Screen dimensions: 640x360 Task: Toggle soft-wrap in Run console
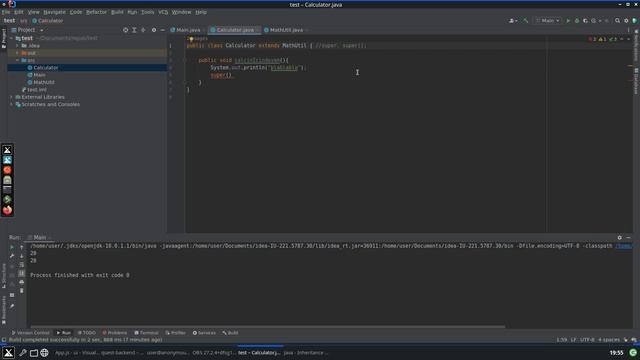click(x=22, y=264)
